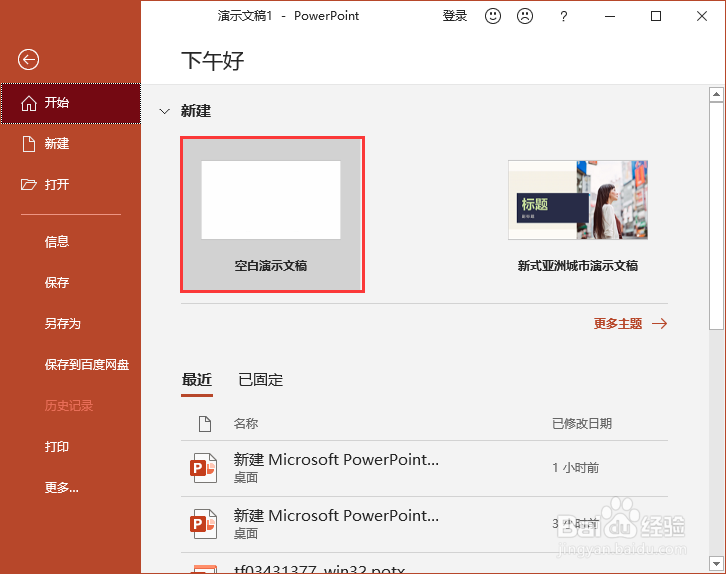Select 新建 in the left sidebar
Image resolution: width=726 pixels, height=574 pixels.
coord(71,144)
